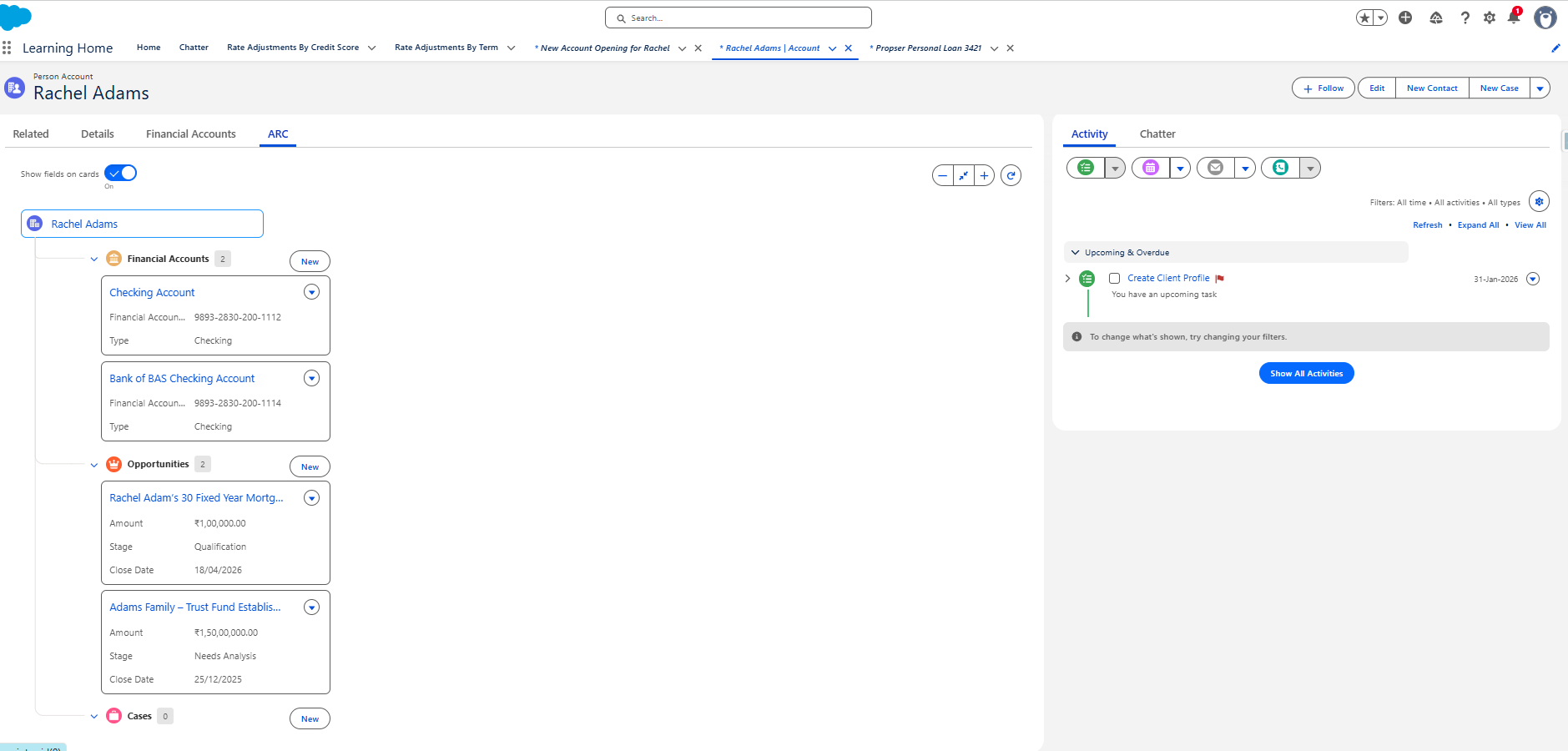The width and height of the screenshot is (1568, 751).
Task: Open the Create Client Profile task link
Action: click(1167, 278)
